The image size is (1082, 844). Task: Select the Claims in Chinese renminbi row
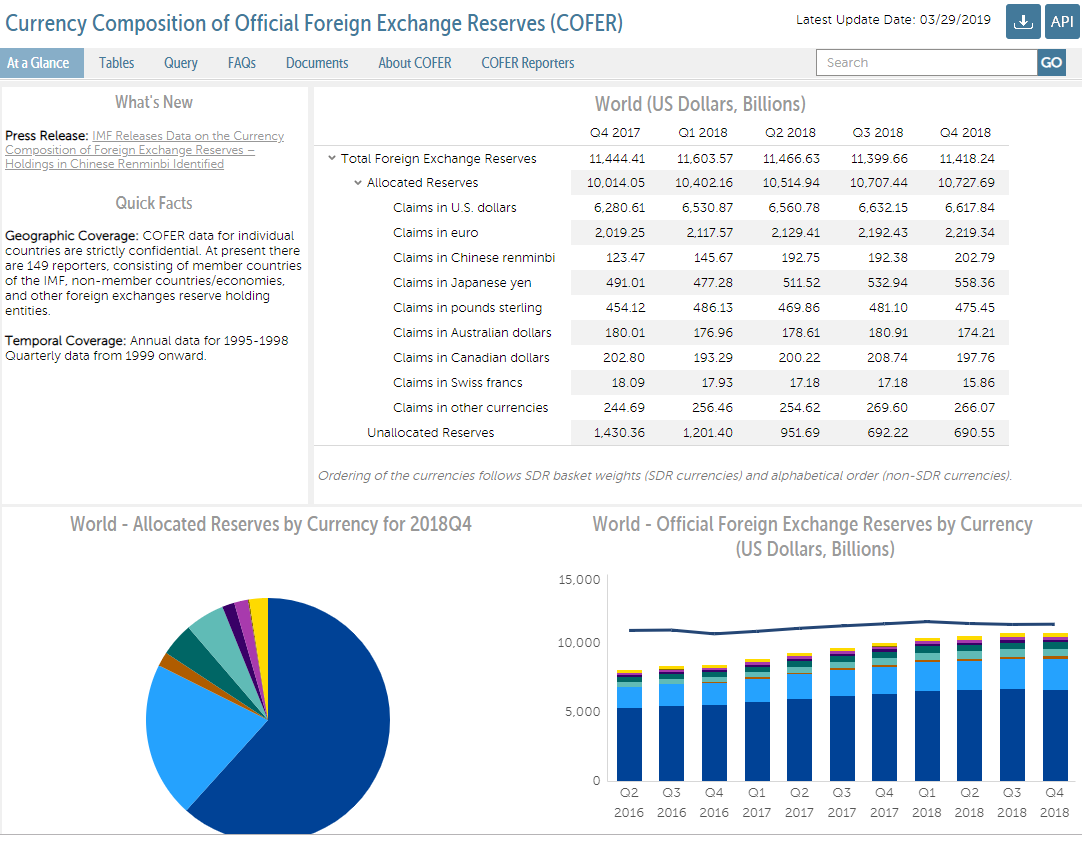(x=473, y=258)
